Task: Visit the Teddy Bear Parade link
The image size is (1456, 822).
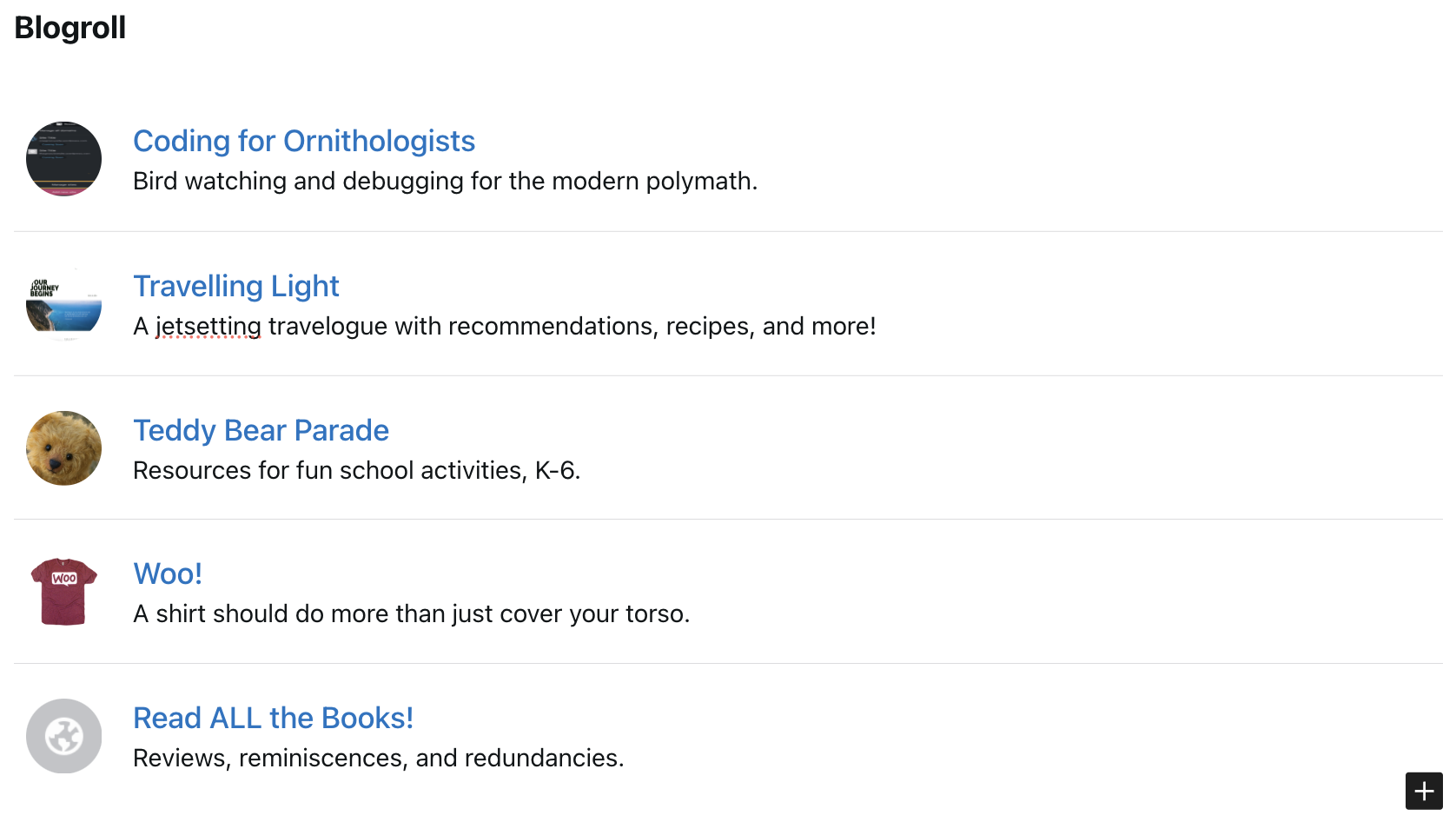Action: [261, 430]
